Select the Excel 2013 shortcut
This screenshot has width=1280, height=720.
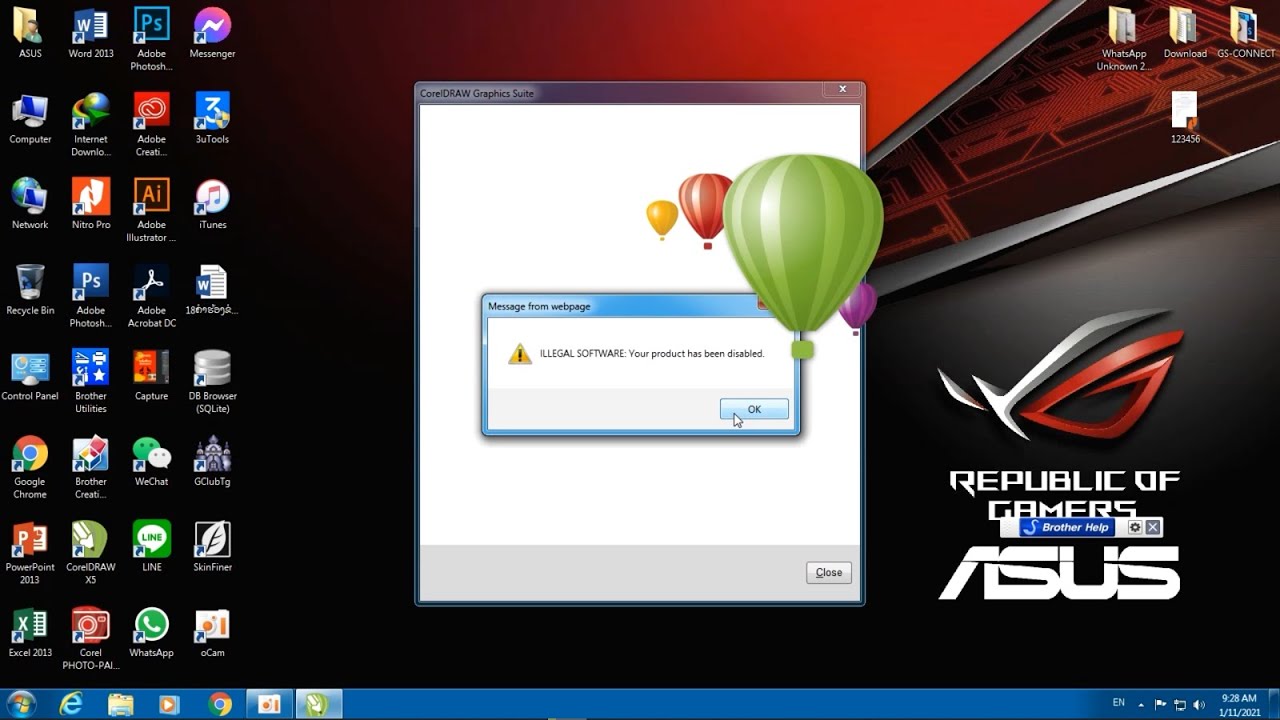pos(30,633)
